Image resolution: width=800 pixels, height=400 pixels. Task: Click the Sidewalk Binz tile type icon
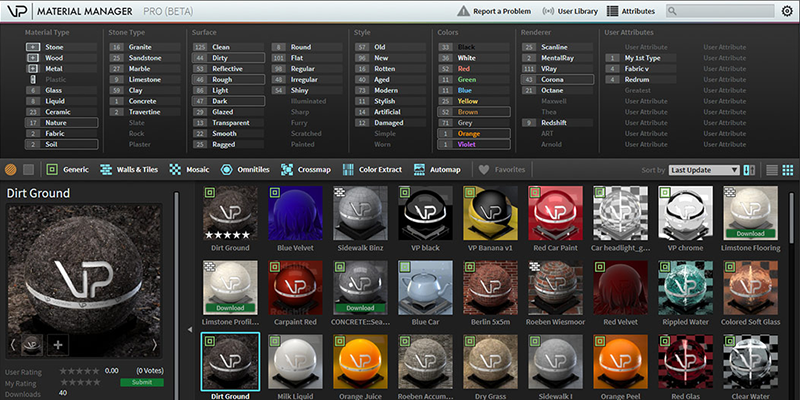tap(340, 192)
